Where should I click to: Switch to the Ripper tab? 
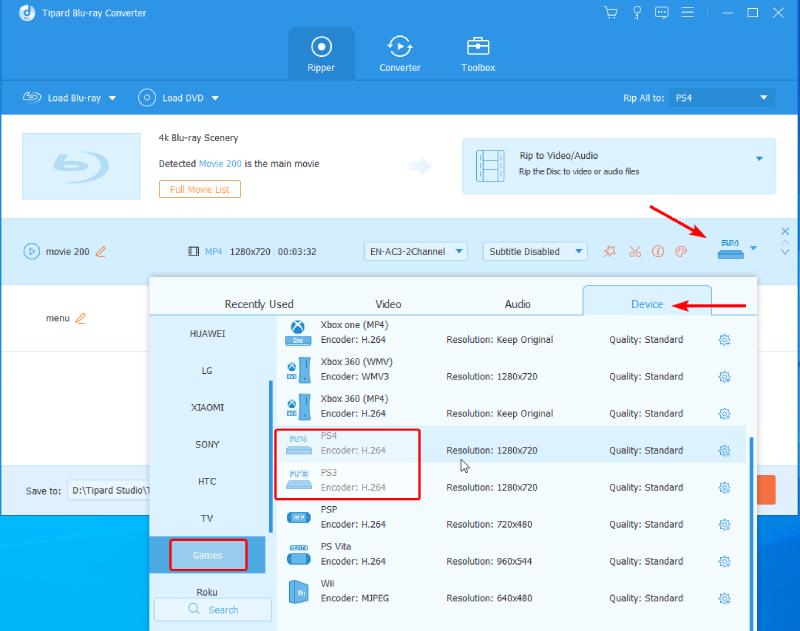(321, 54)
